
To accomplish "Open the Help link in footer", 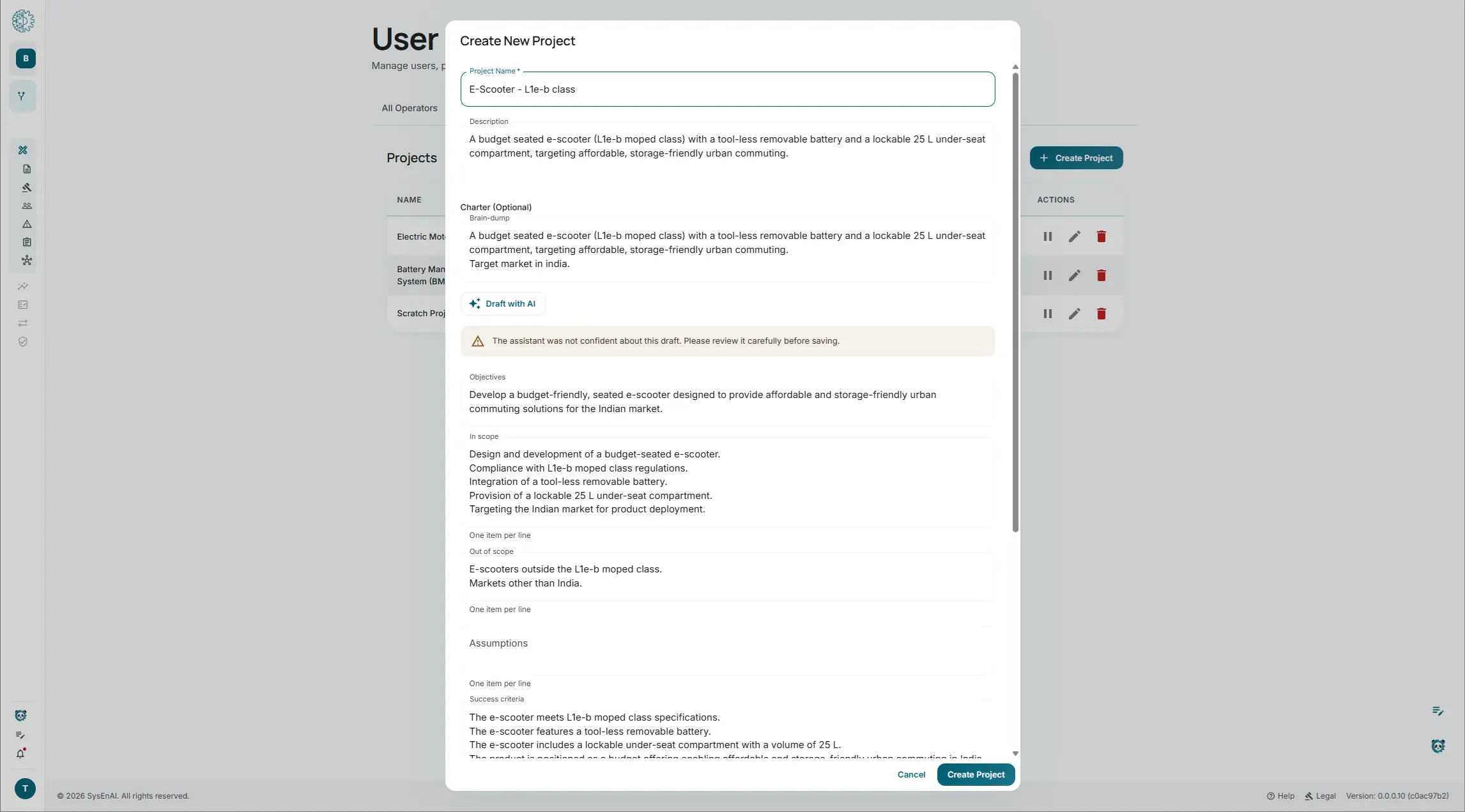I will pos(1280,796).
